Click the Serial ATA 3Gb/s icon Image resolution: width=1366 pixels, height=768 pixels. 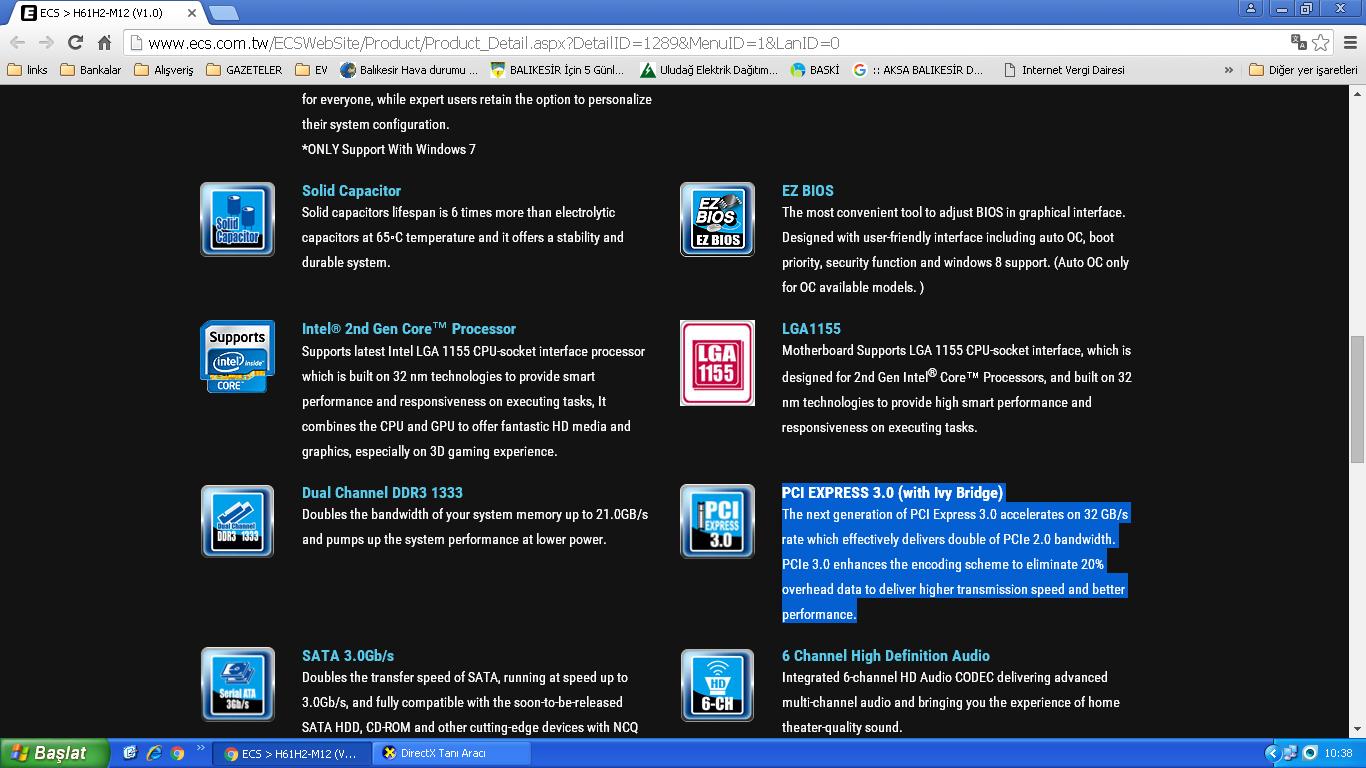click(237, 684)
